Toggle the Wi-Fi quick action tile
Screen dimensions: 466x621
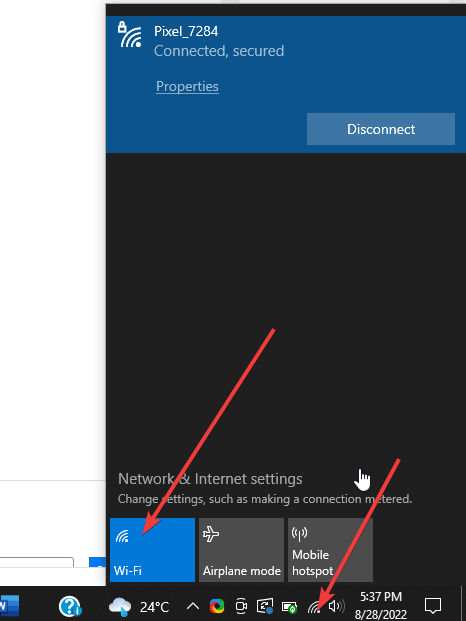click(152, 550)
